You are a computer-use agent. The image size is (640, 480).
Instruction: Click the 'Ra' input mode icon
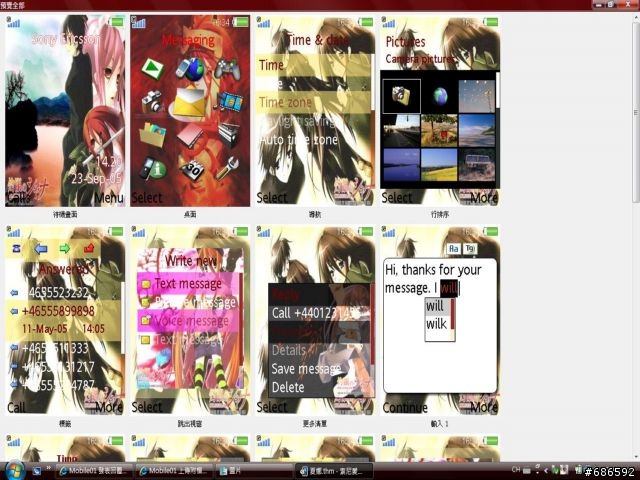(453, 249)
